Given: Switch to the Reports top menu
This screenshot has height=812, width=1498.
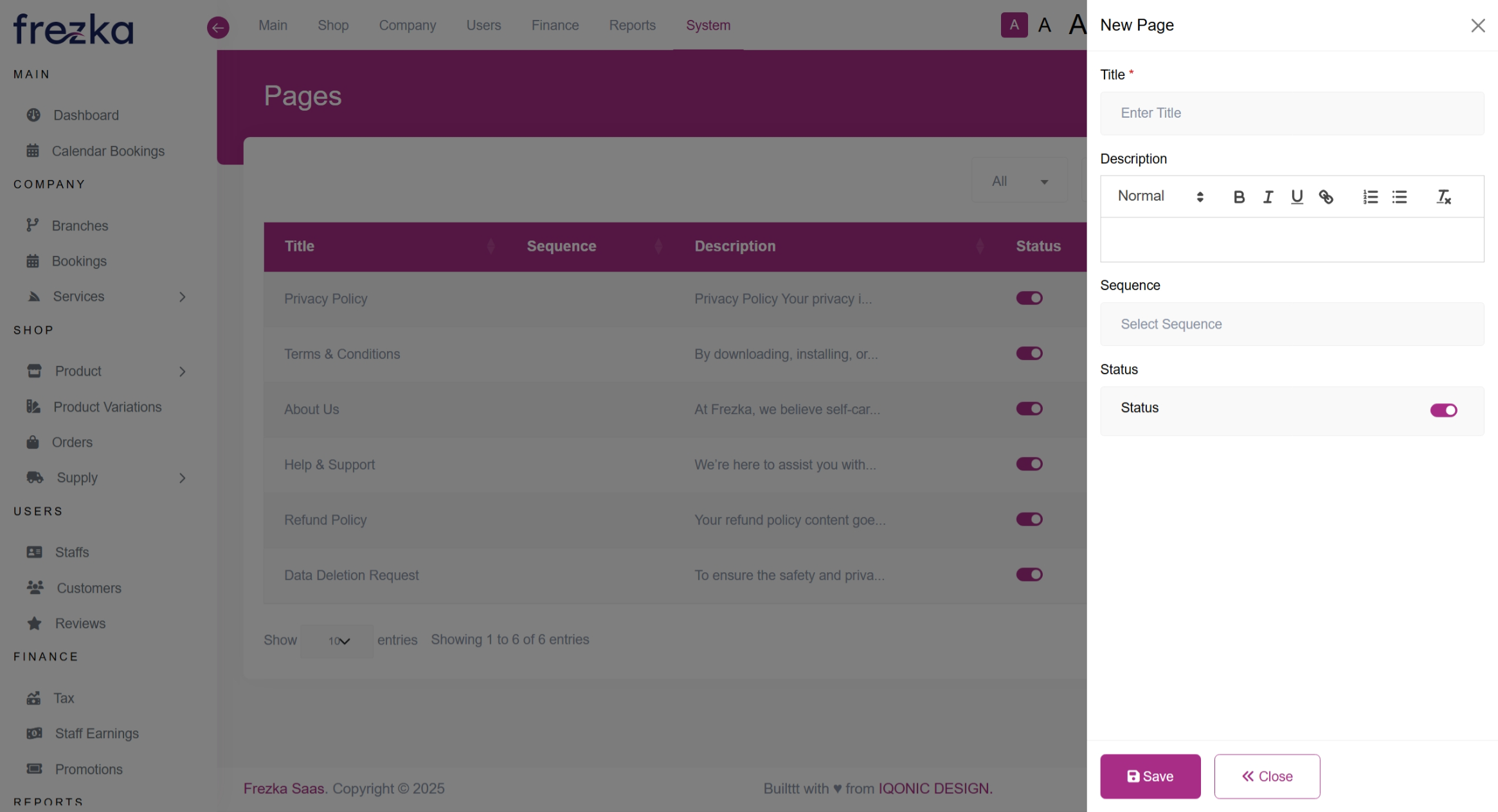Looking at the screenshot, I should tap(632, 25).
